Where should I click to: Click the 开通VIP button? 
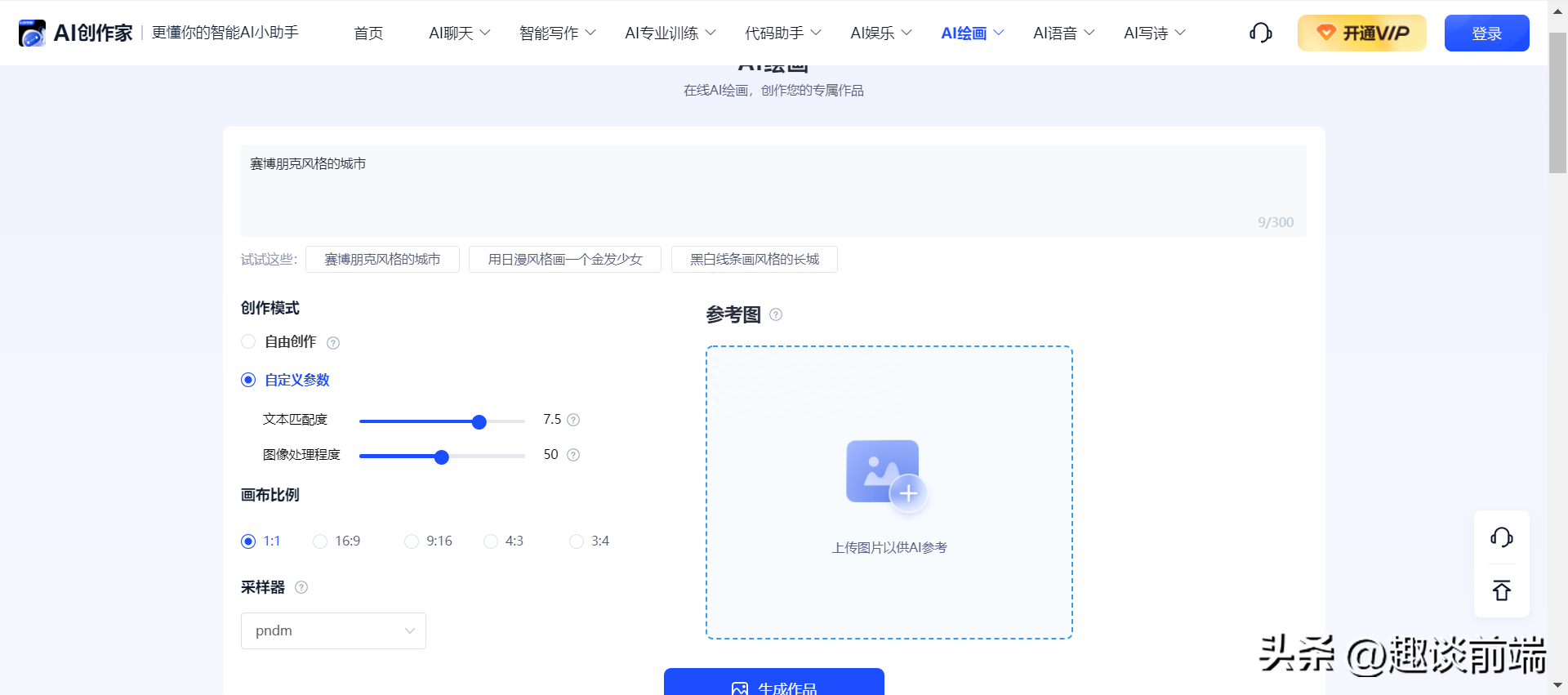(x=1362, y=33)
